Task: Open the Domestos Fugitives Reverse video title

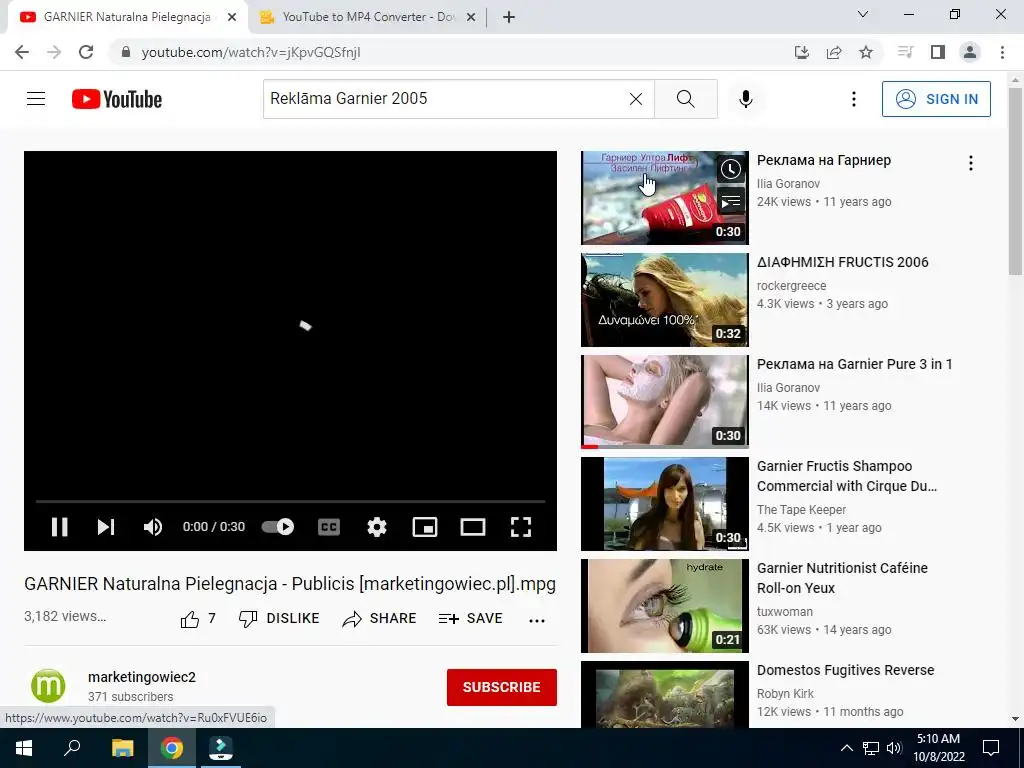Action: pos(845,670)
